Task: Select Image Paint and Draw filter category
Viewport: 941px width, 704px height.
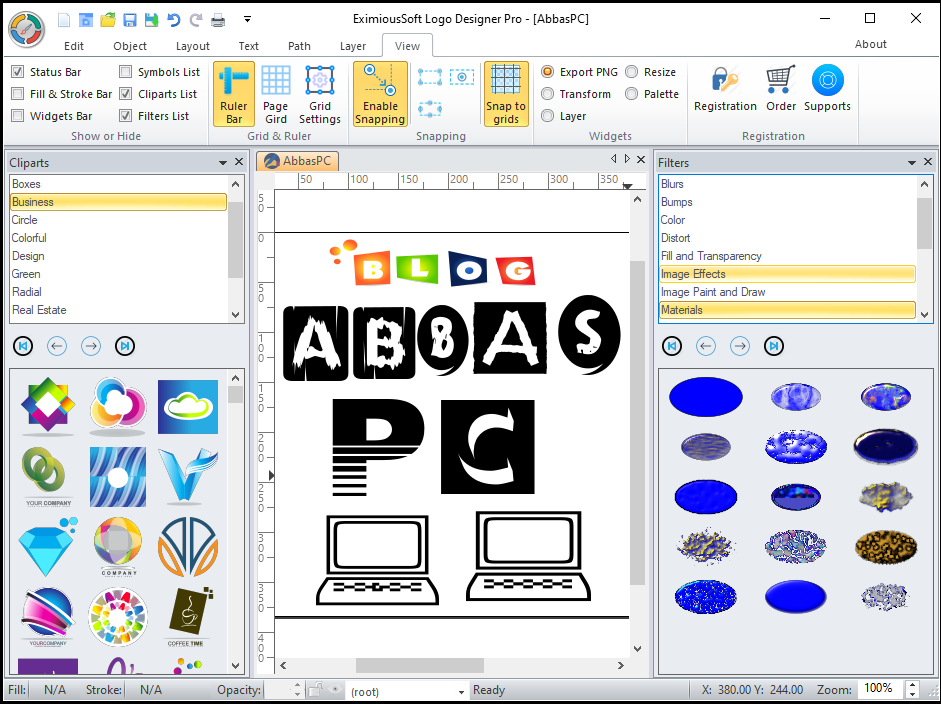Action: [787, 292]
